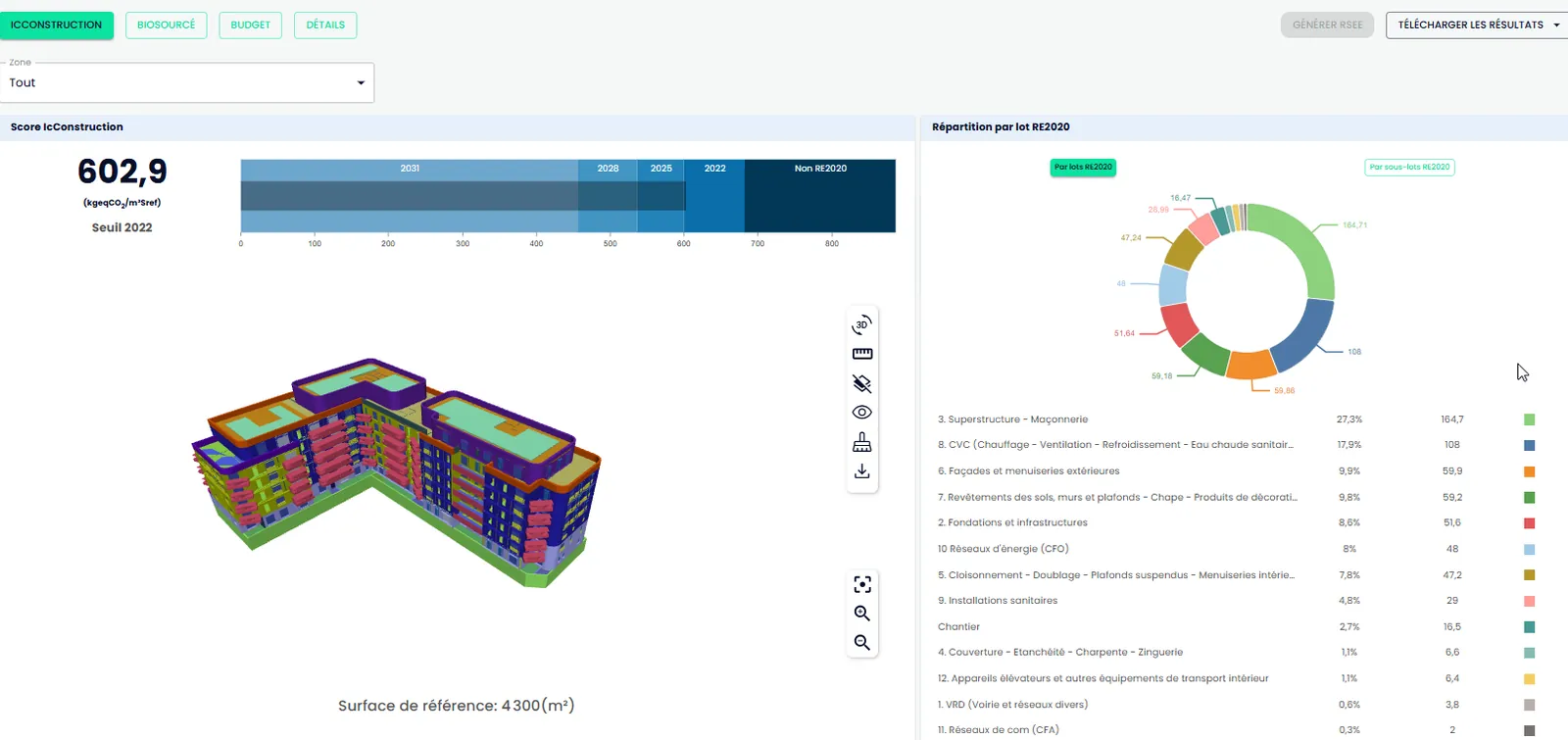Click the Superstructure - Maçonnerie green swatch
The width and height of the screenshot is (1568, 740).
click(1529, 419)
